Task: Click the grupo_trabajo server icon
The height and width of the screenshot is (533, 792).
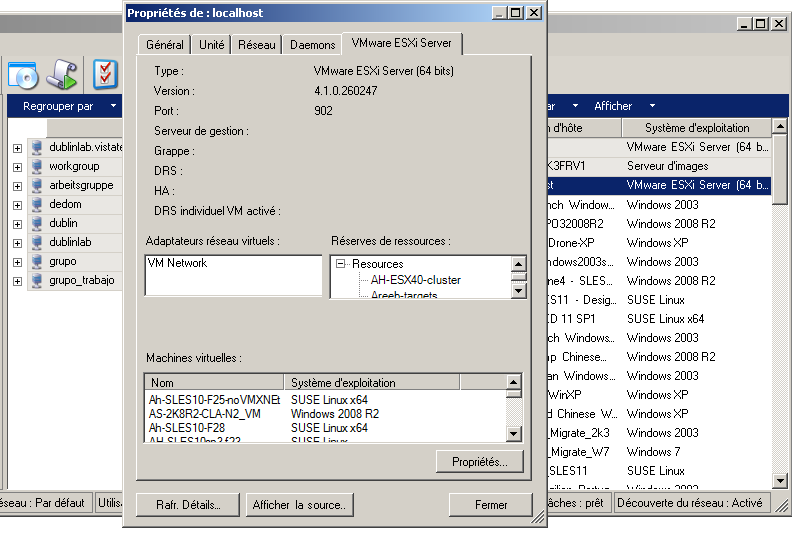Action: coord(37,281)
